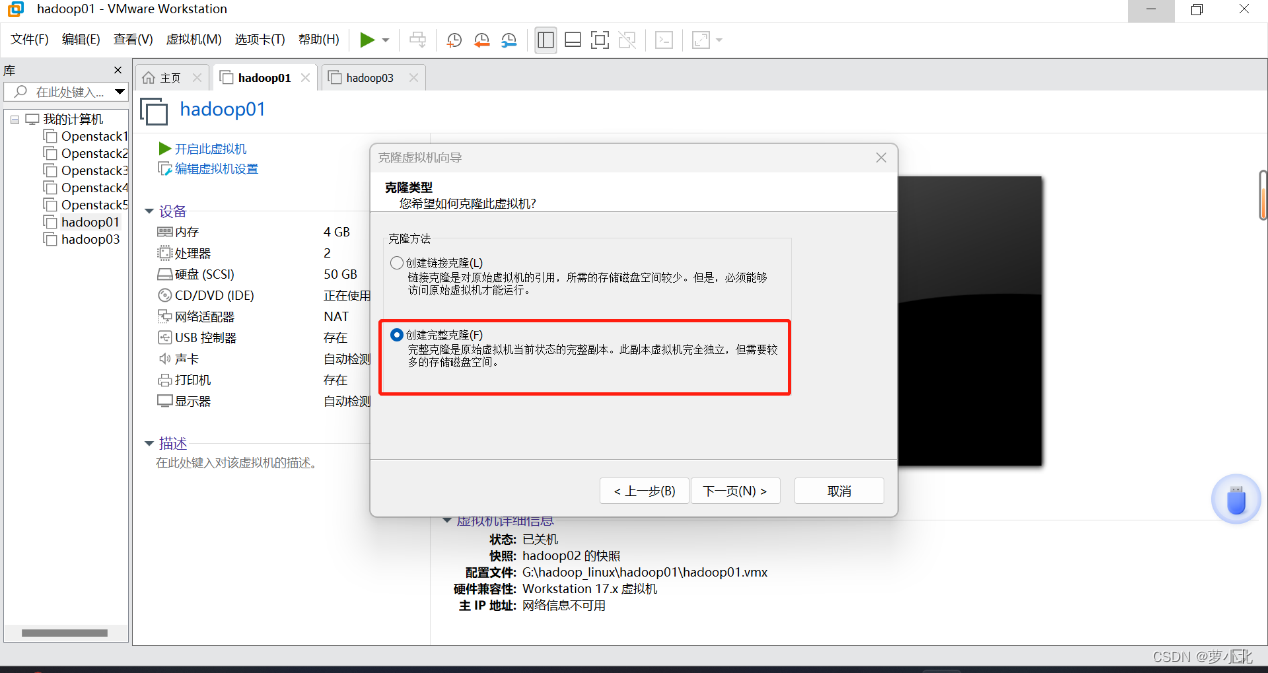Take a snapshot using the clock-plus icon

click(454, 40)
